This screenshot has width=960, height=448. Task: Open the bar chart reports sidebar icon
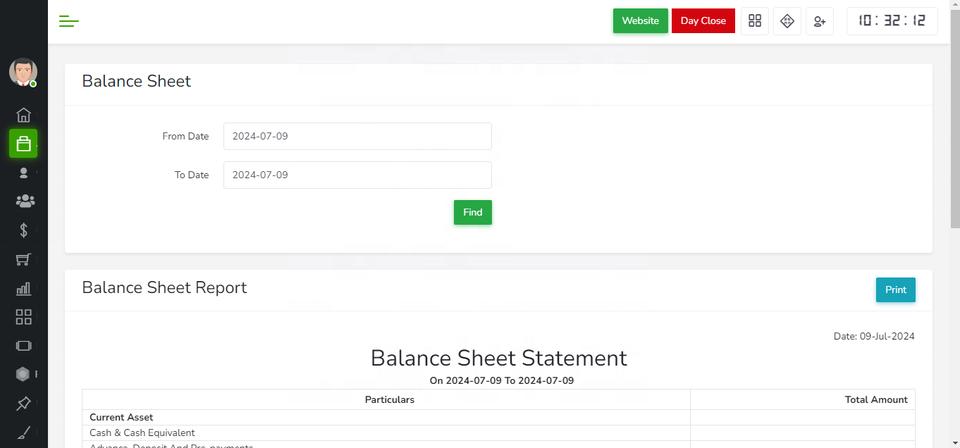click(24, 288)
